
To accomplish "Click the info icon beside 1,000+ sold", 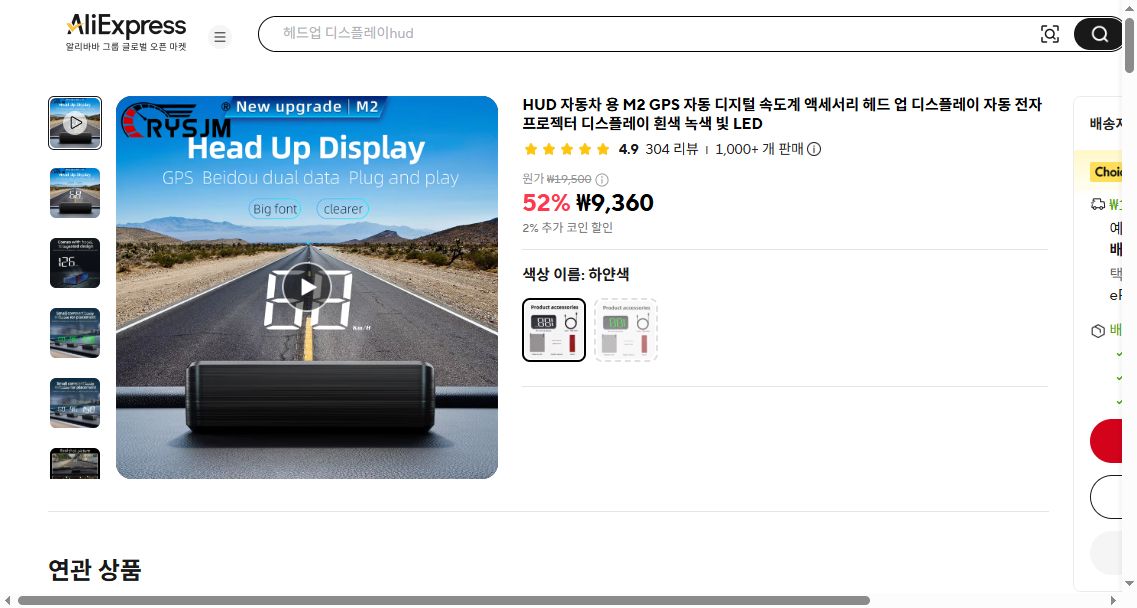I will pos(814,149).
